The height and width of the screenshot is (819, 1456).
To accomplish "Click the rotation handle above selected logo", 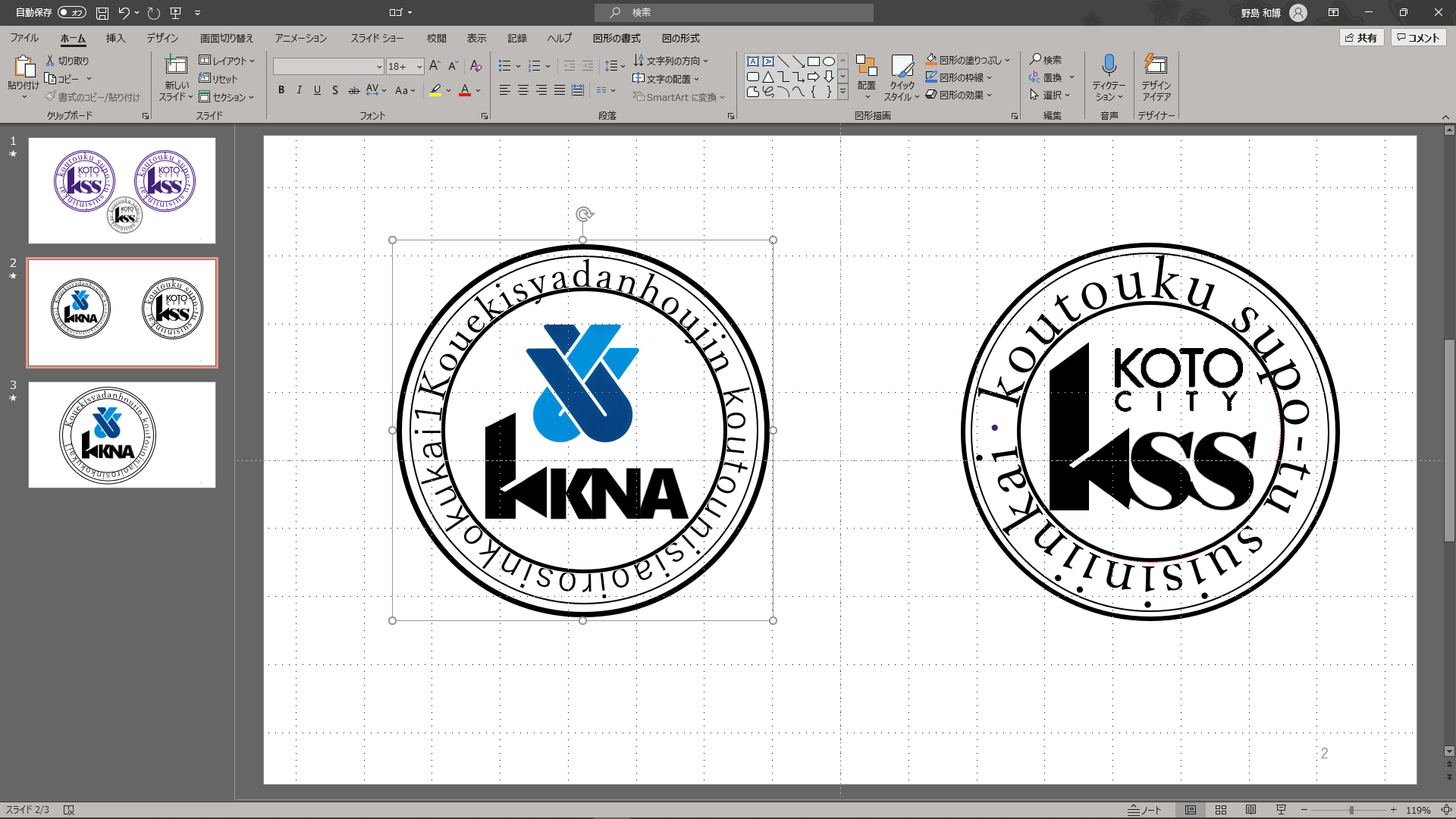I will point(584,215).
